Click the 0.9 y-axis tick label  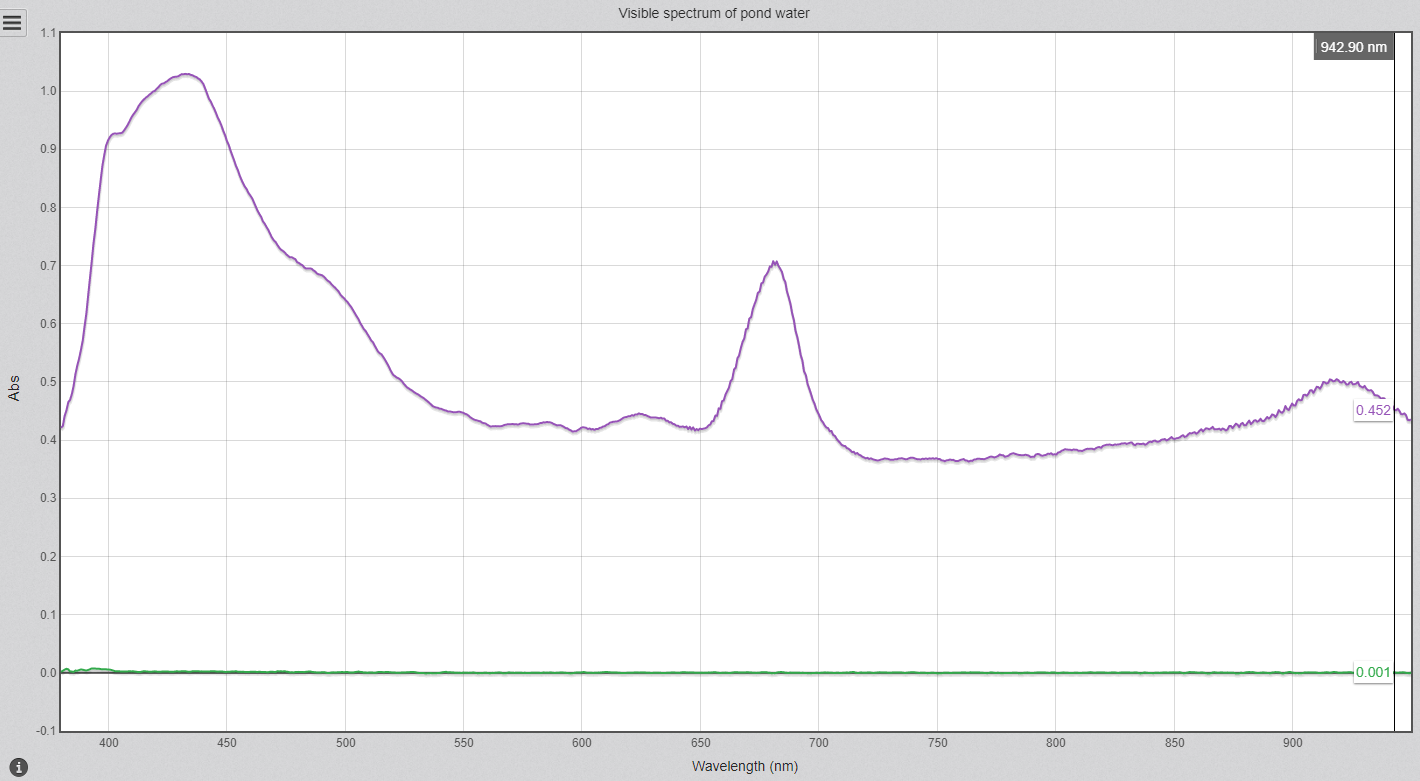coord(48,149)
